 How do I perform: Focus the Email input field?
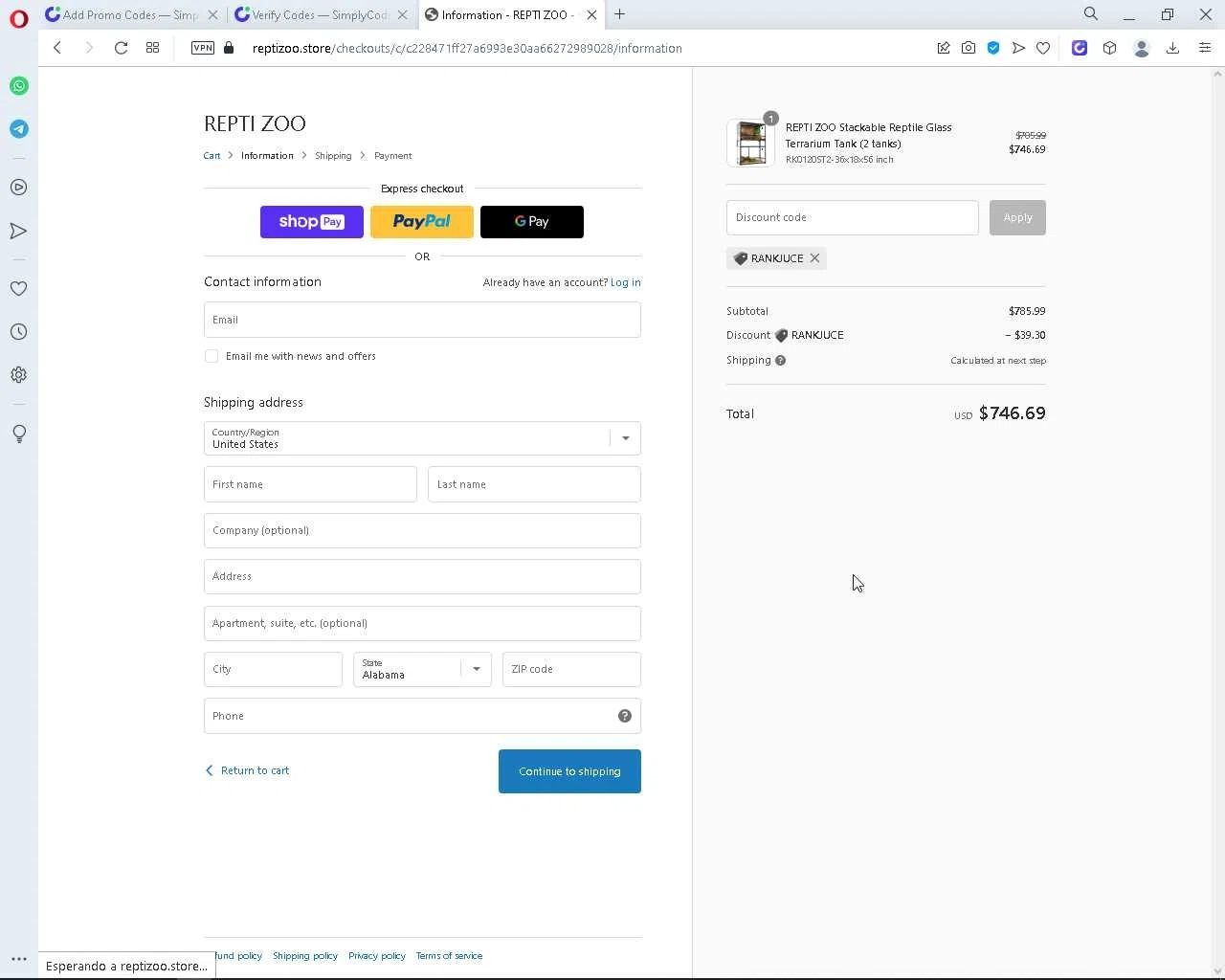[x=422, y=320]
